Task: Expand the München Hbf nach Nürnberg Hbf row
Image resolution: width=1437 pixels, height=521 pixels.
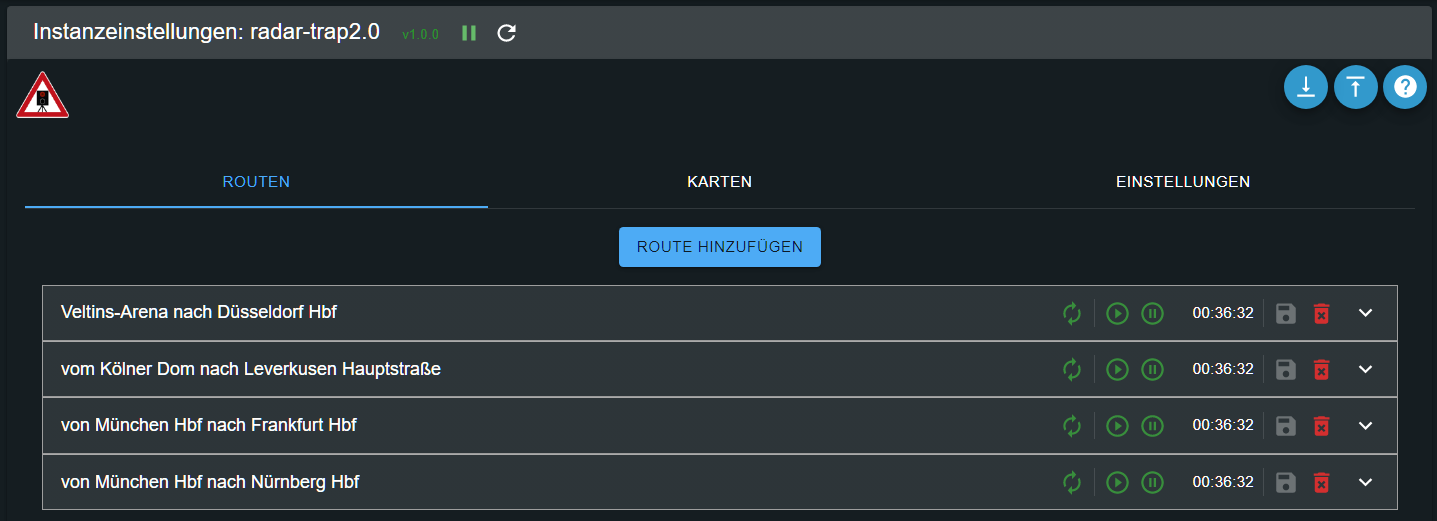Action: coord(1366,483)
